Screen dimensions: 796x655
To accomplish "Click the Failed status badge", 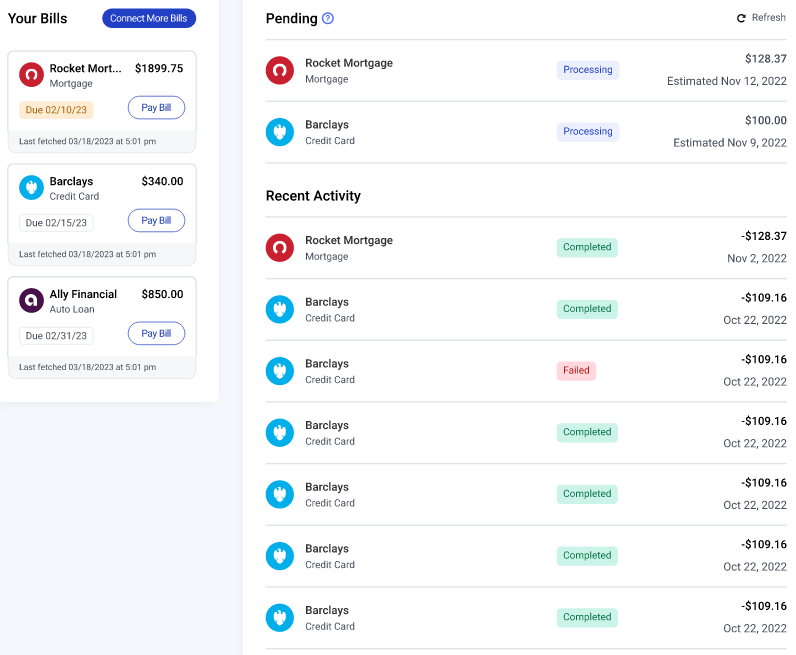I will 576,371.
